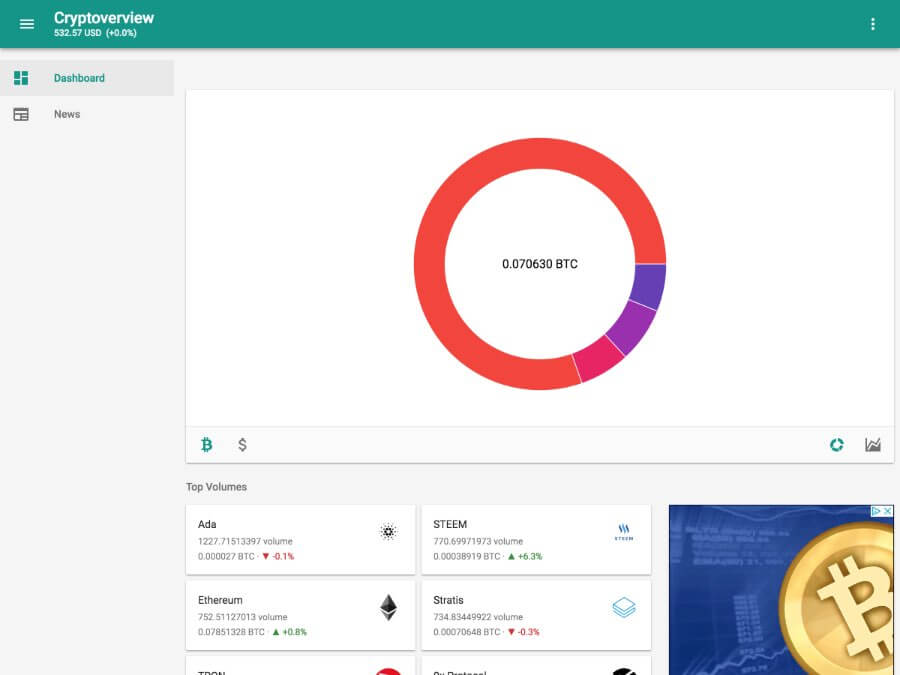900x675 pixels.
Task: Switch chart currency to Bitcoin
Action: coord(207,445)
